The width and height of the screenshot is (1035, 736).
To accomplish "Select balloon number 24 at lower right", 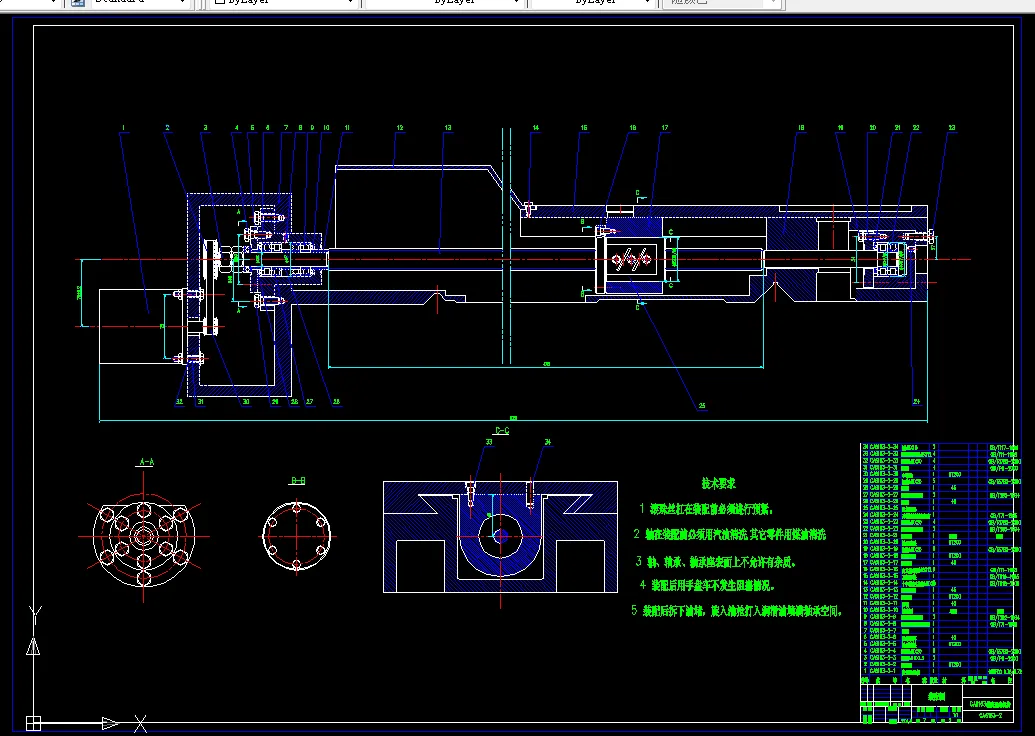I will (916, 401).
